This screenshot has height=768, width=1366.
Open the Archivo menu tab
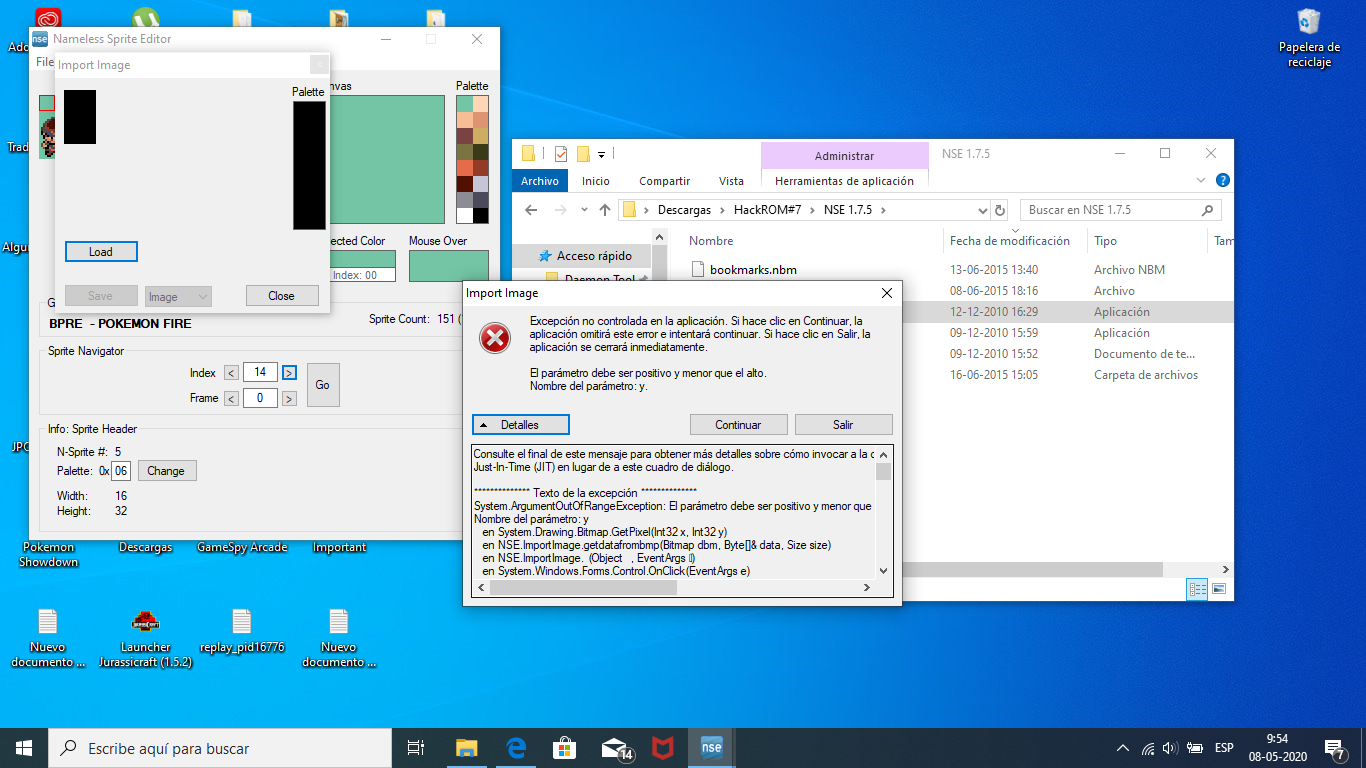(540, 181)
